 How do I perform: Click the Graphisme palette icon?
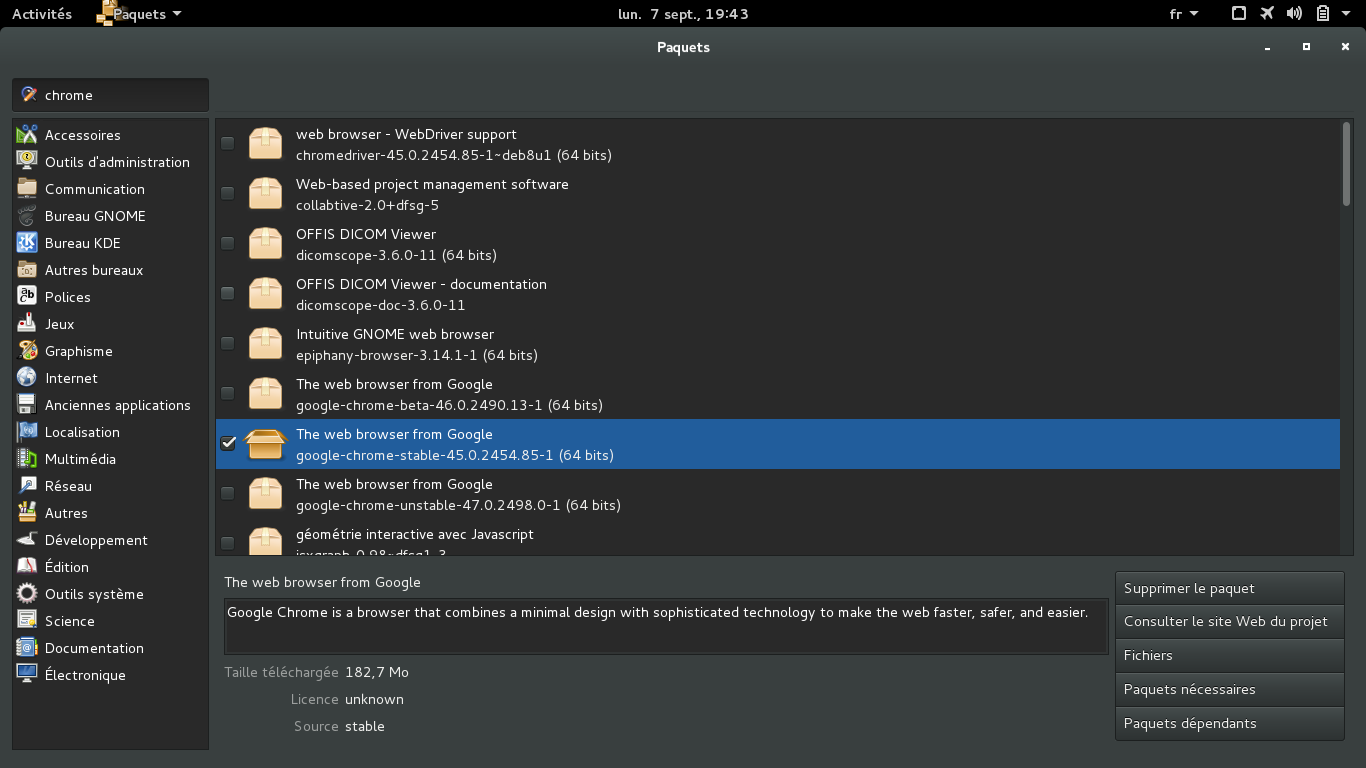point(27,351)
